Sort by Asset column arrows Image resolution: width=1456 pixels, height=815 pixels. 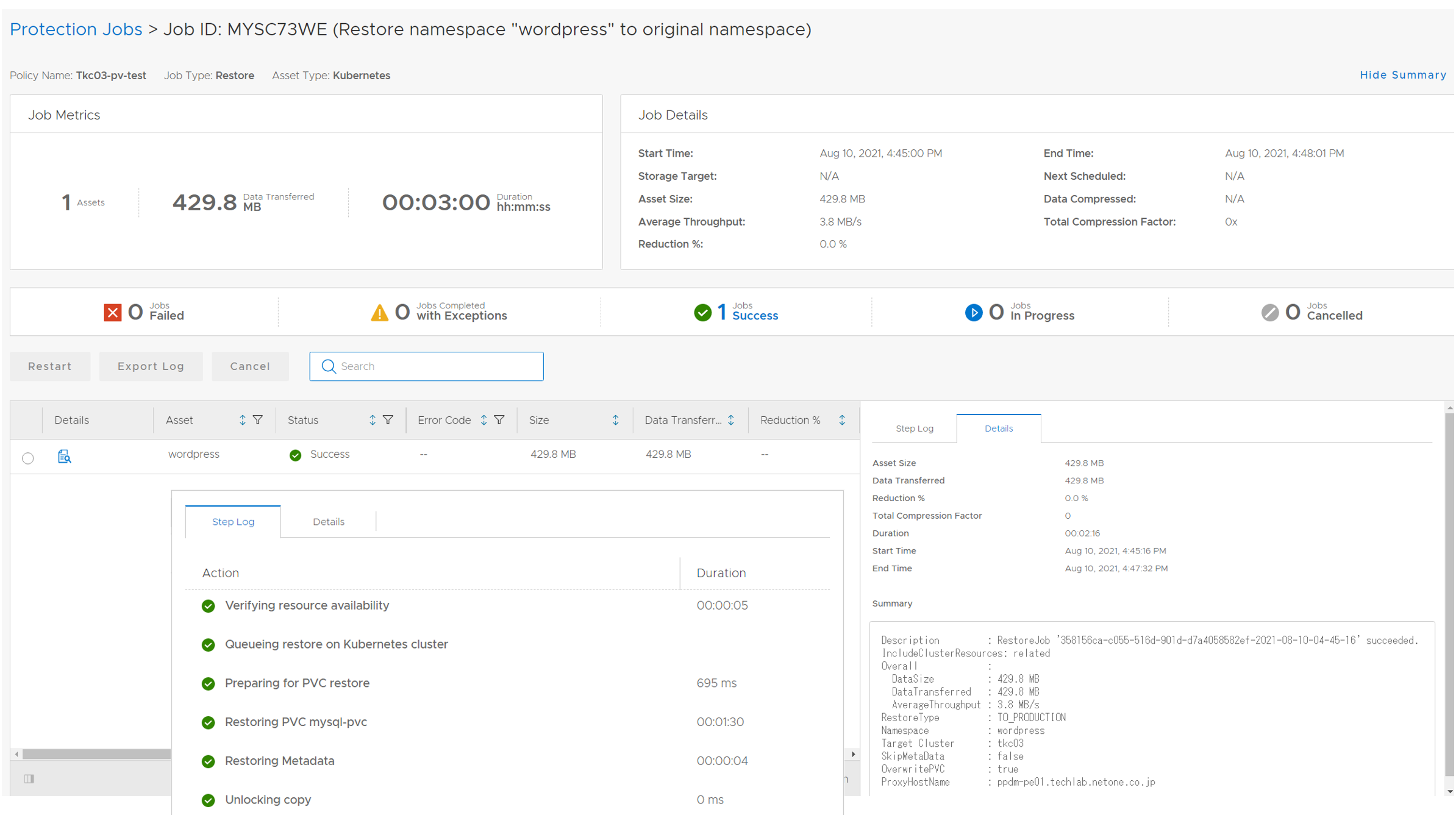coord(242,420)
